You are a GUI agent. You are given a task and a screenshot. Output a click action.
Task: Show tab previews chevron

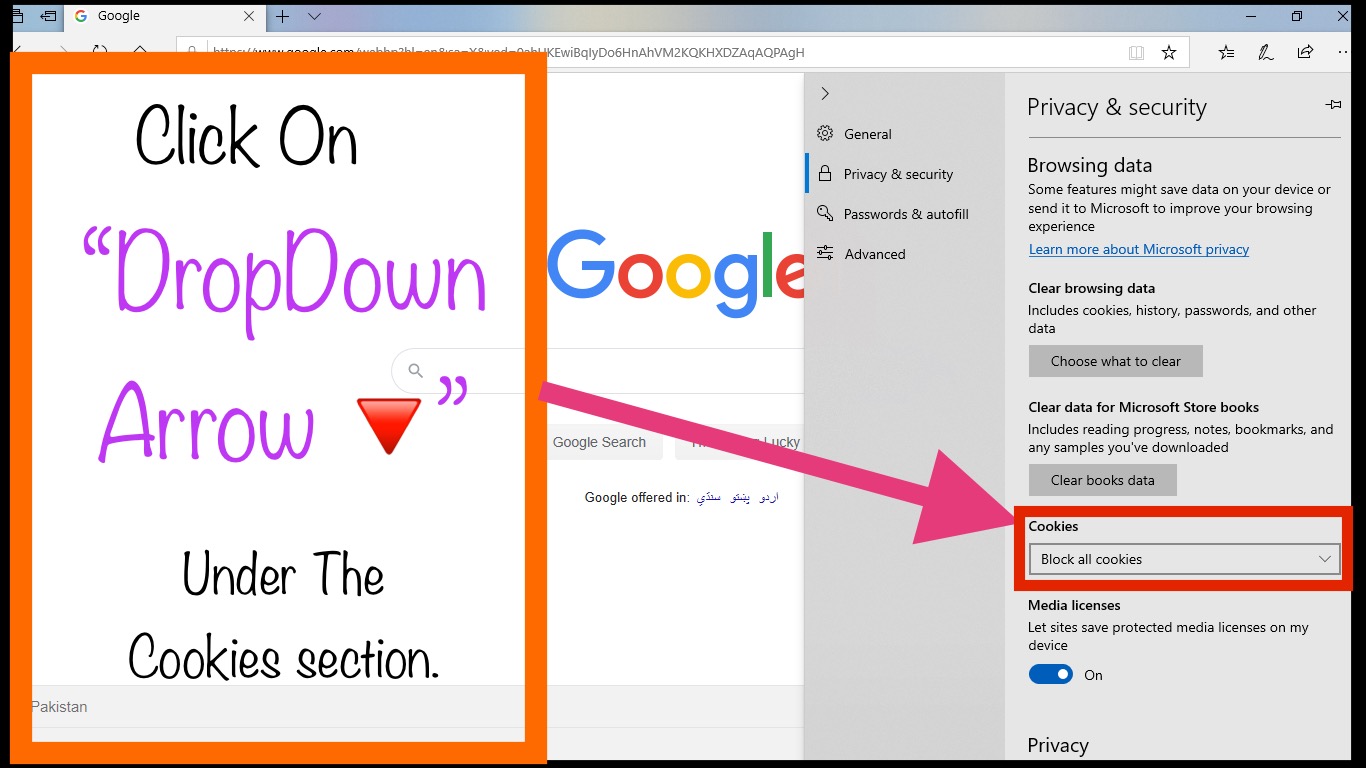click(314, 16)
